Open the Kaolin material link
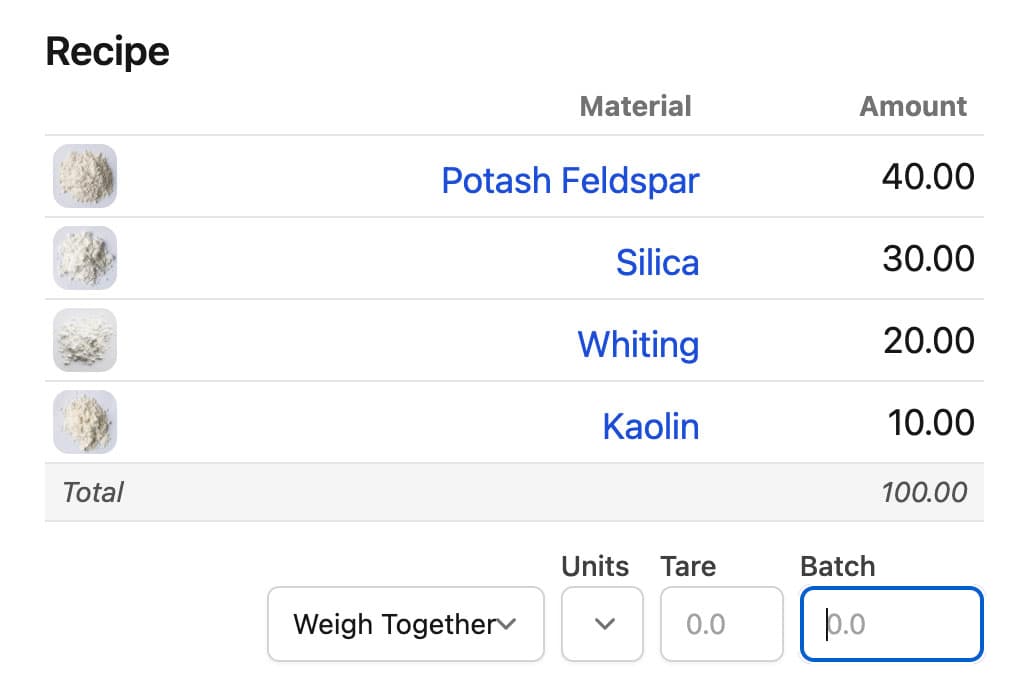This screenshot has height=689, width=1027. click(x=650, y=427)
